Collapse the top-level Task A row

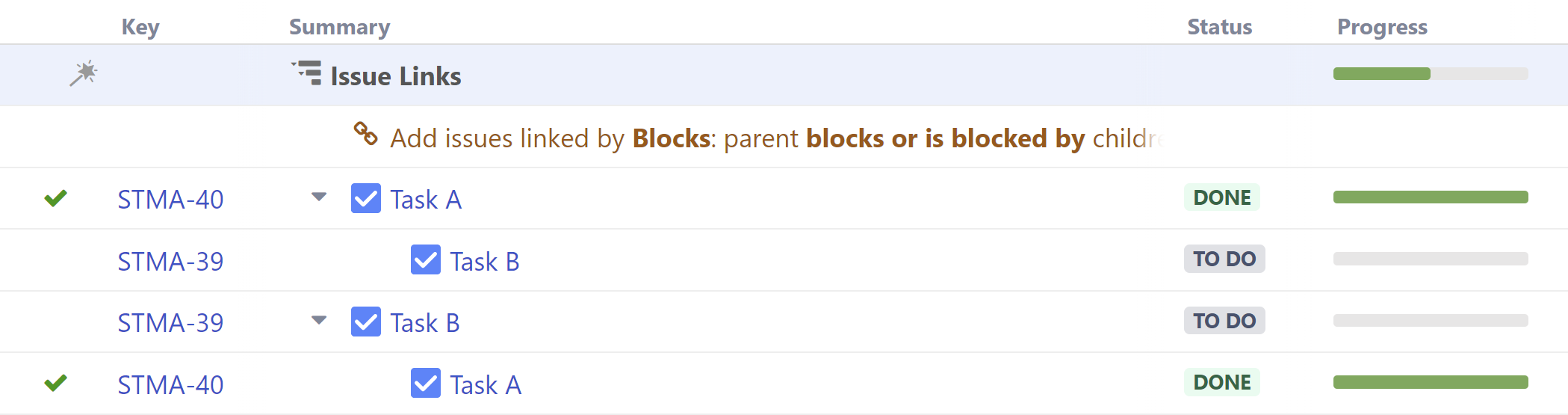(319, 197)
